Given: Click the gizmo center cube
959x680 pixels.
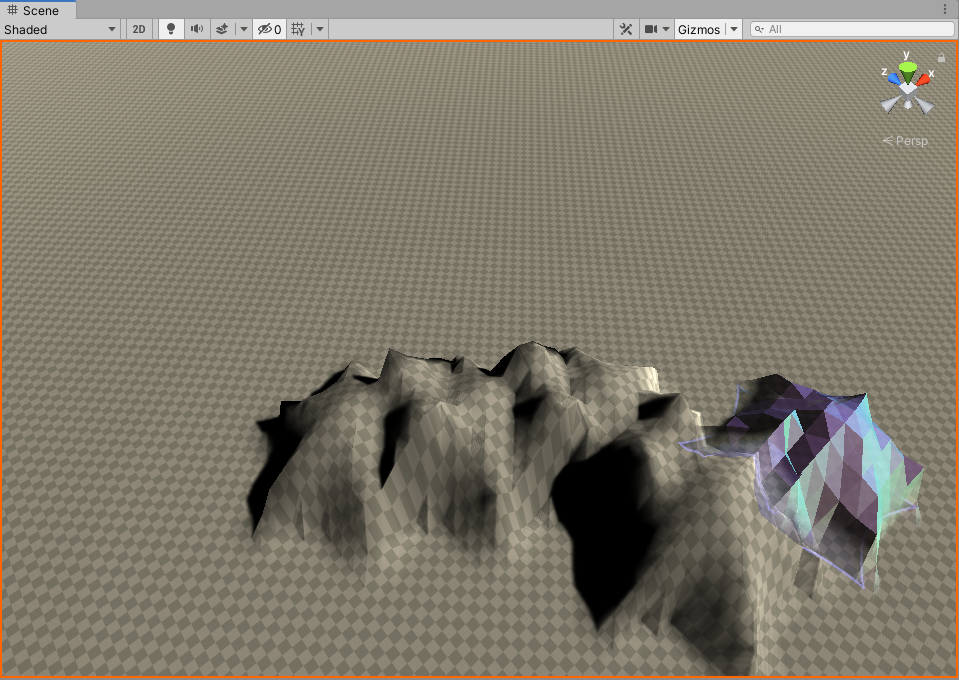Looking at the screenshot, I should pyautogui.click(x=908, y=91).
